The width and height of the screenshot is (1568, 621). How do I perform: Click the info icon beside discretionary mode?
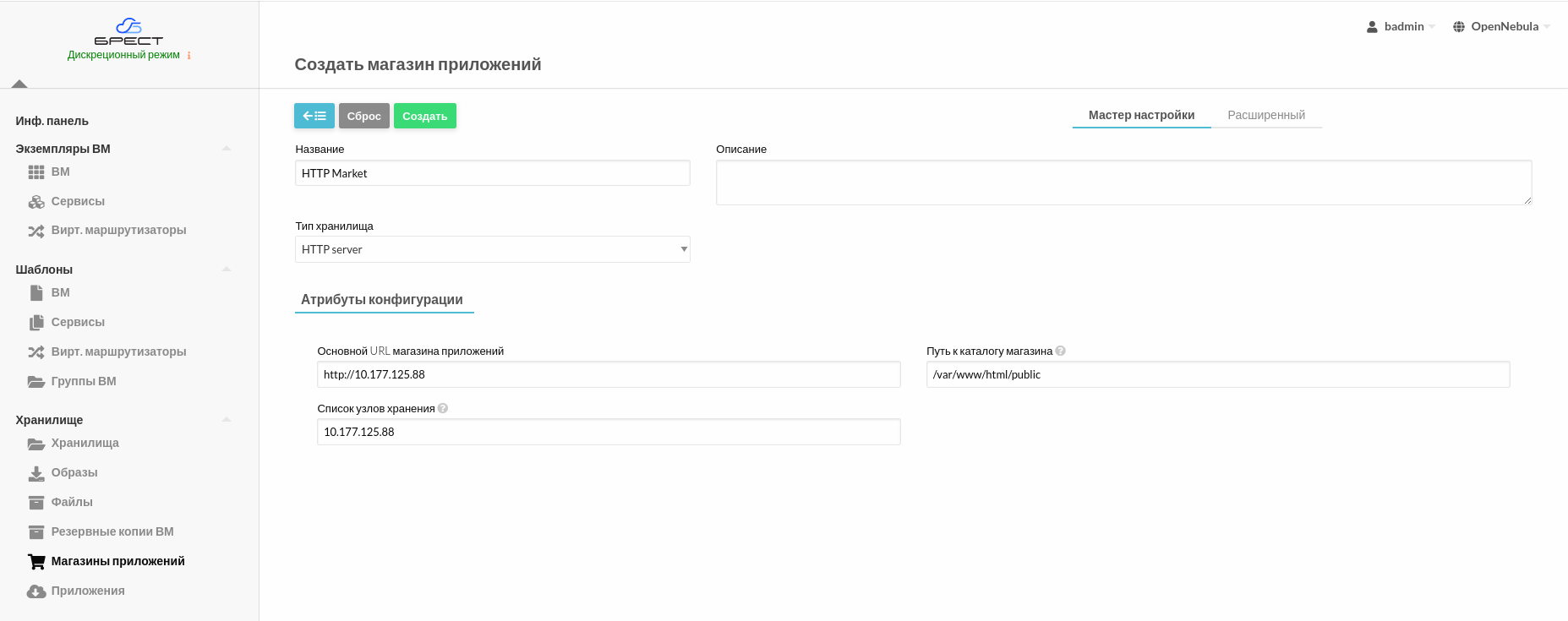188,56
